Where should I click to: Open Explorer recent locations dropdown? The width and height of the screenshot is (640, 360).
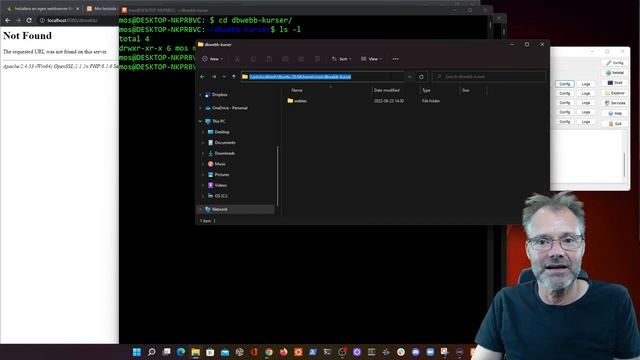224,77
